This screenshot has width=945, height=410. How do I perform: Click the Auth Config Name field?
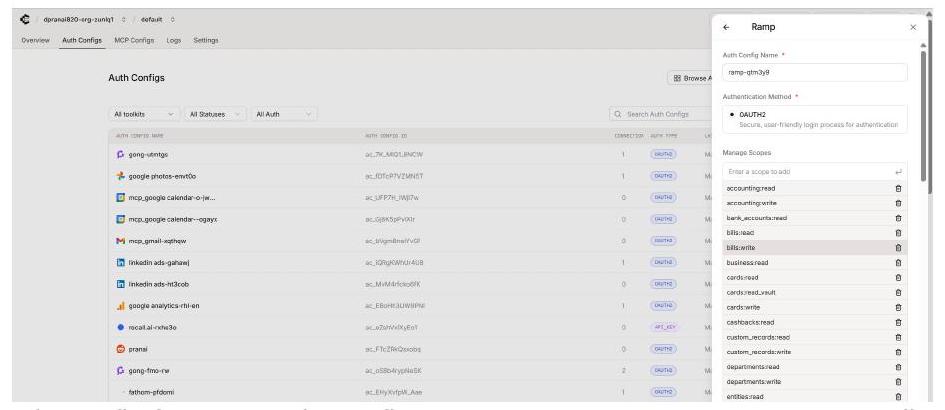815,72
